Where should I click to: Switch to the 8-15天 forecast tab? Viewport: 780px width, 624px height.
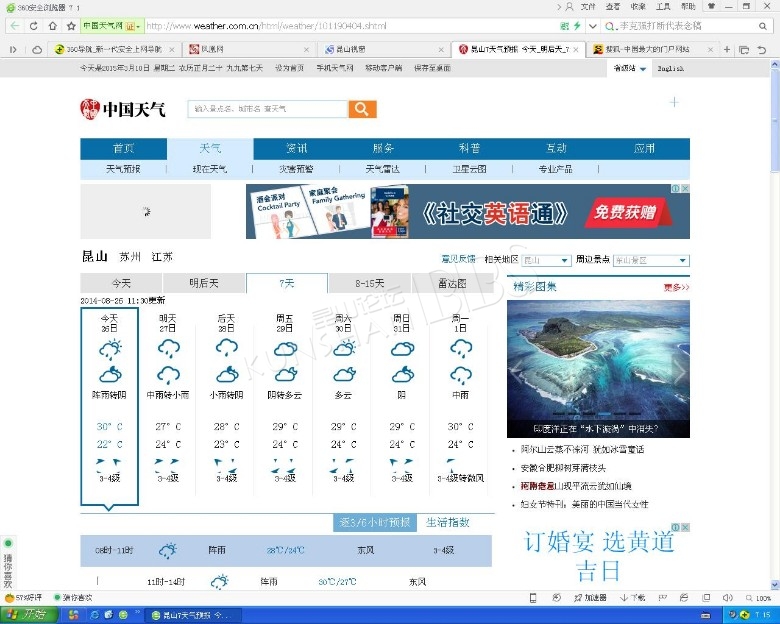point(369,283)
